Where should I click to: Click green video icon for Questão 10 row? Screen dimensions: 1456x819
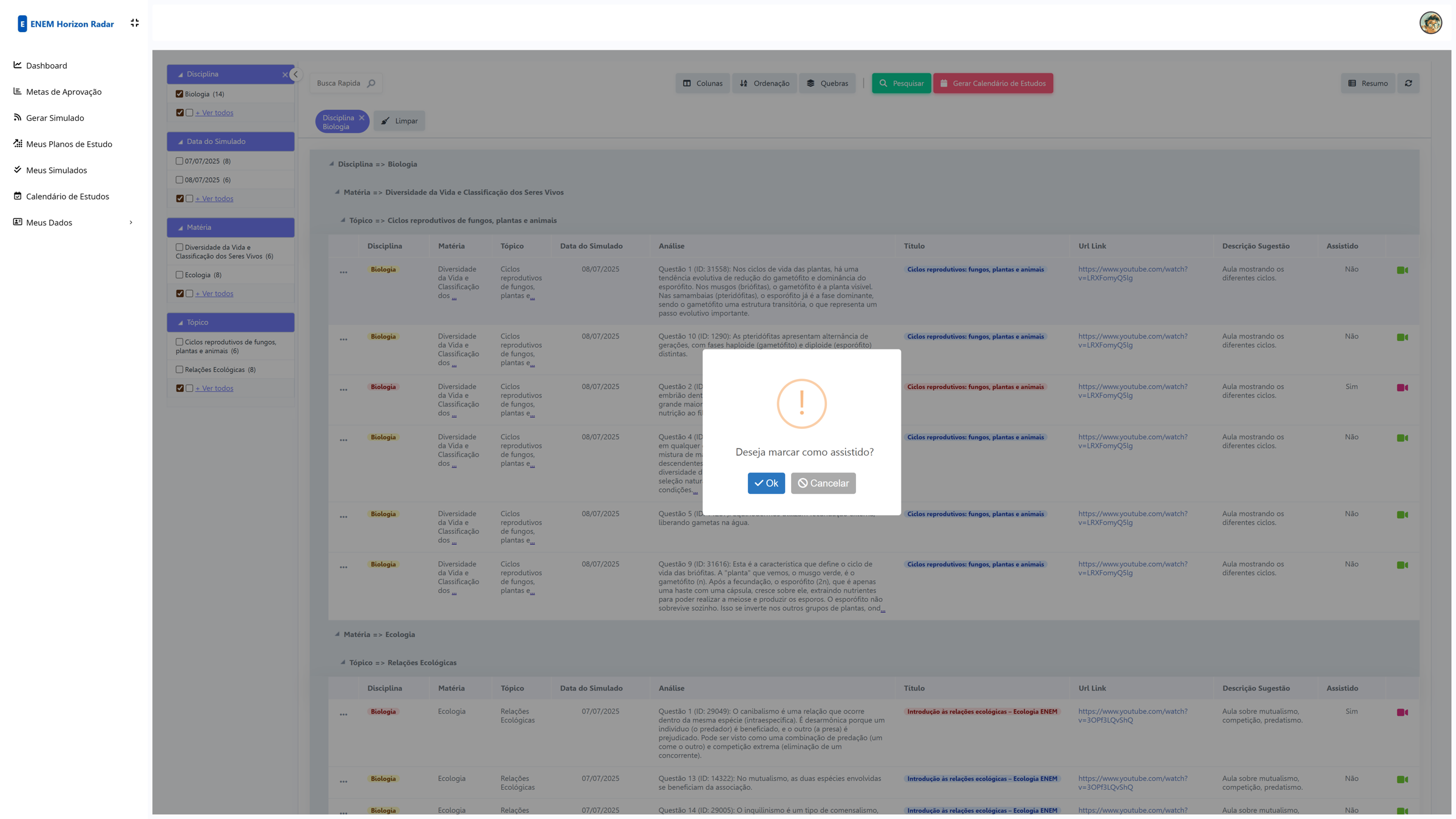coord(1403,337)
